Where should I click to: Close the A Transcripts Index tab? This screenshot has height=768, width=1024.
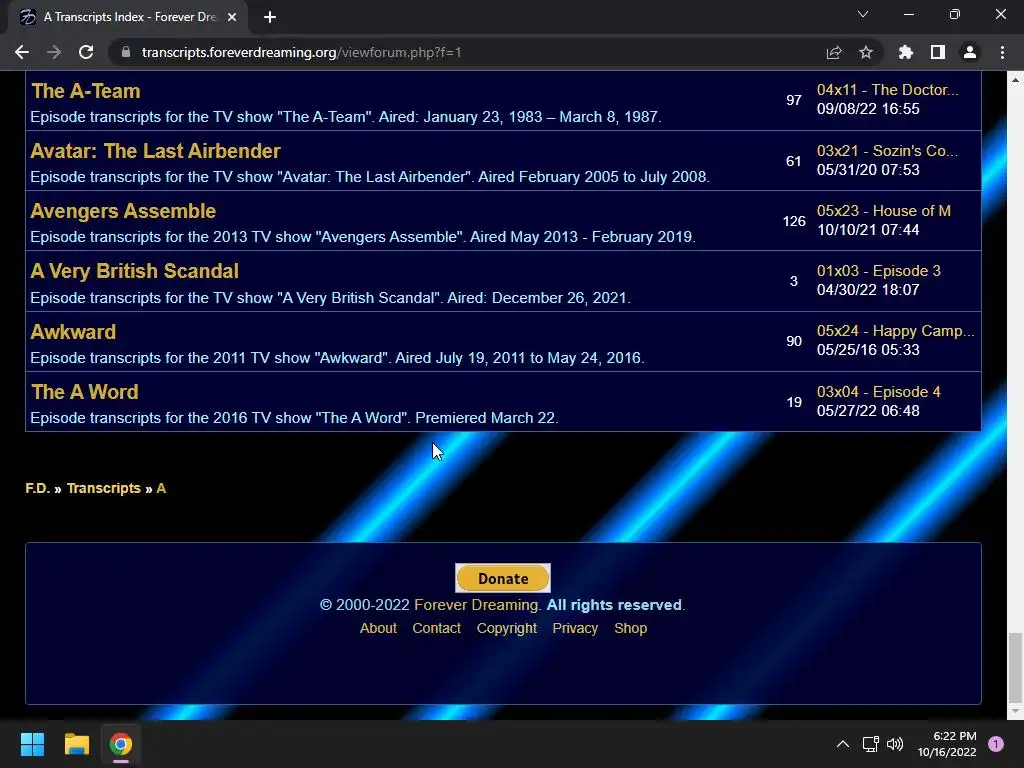click(x=232, y=17)
